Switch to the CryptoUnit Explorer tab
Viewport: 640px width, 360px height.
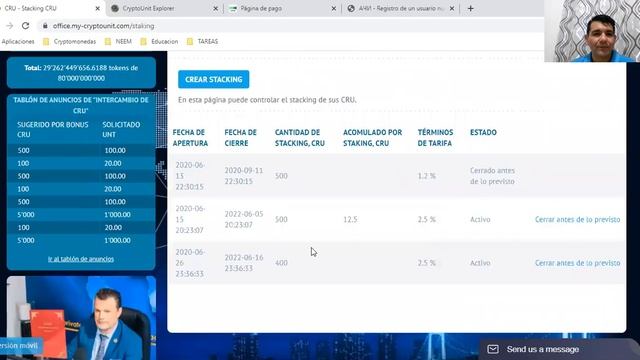(163, 8)
